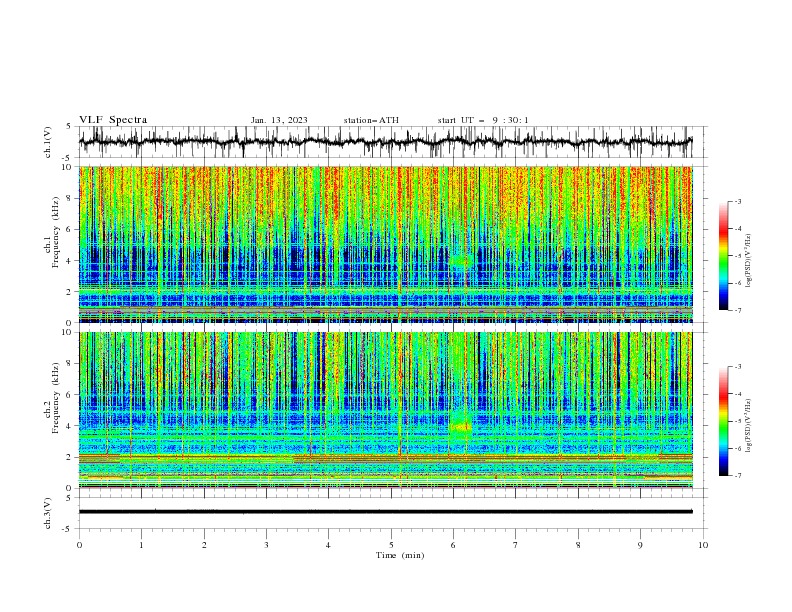
Task: Click the "2" kHz tick on ch.2 frequency axis
Action: [x=70, y=457]
